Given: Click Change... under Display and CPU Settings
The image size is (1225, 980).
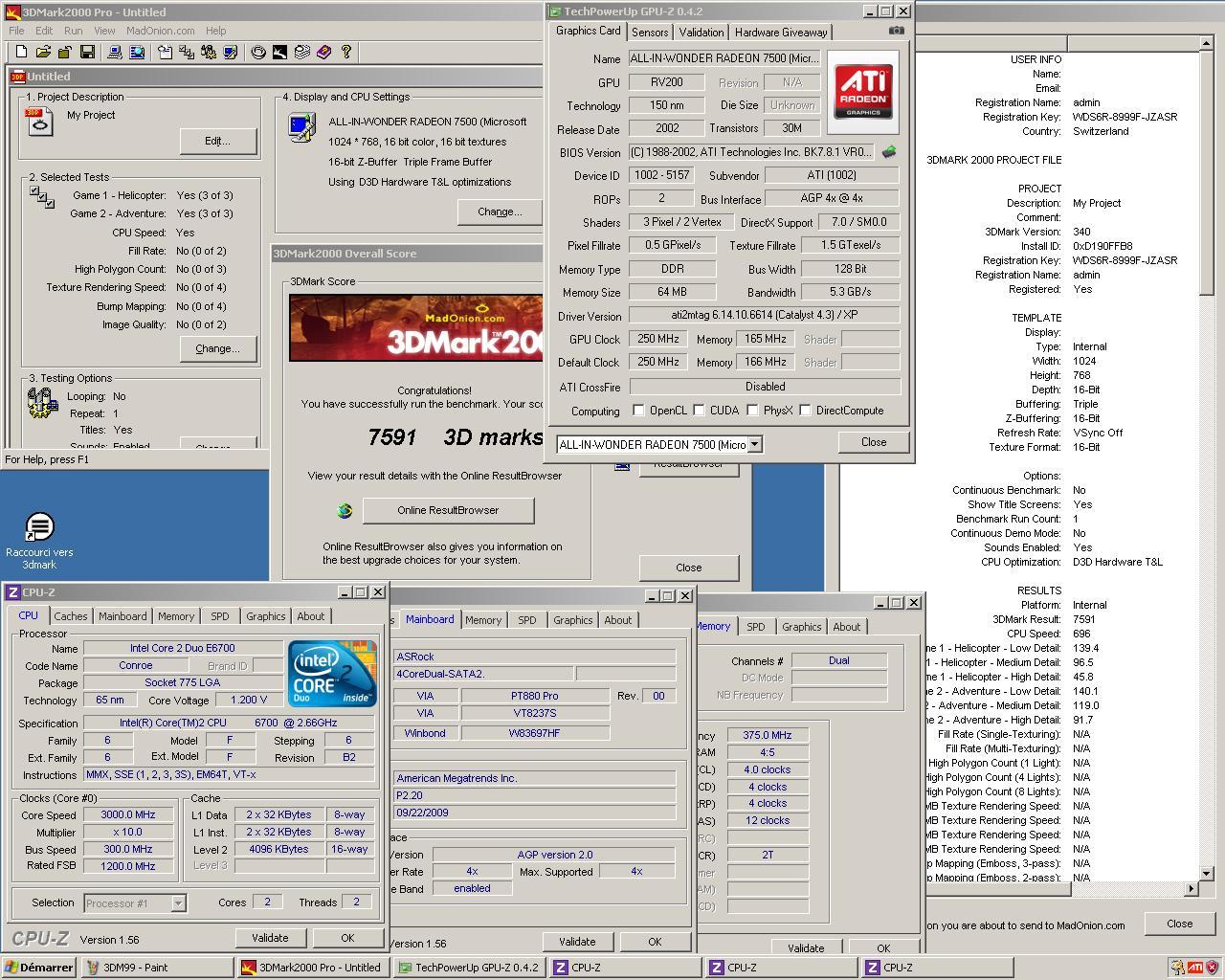Looking at the screenshot, I should (x=499, y=212).
